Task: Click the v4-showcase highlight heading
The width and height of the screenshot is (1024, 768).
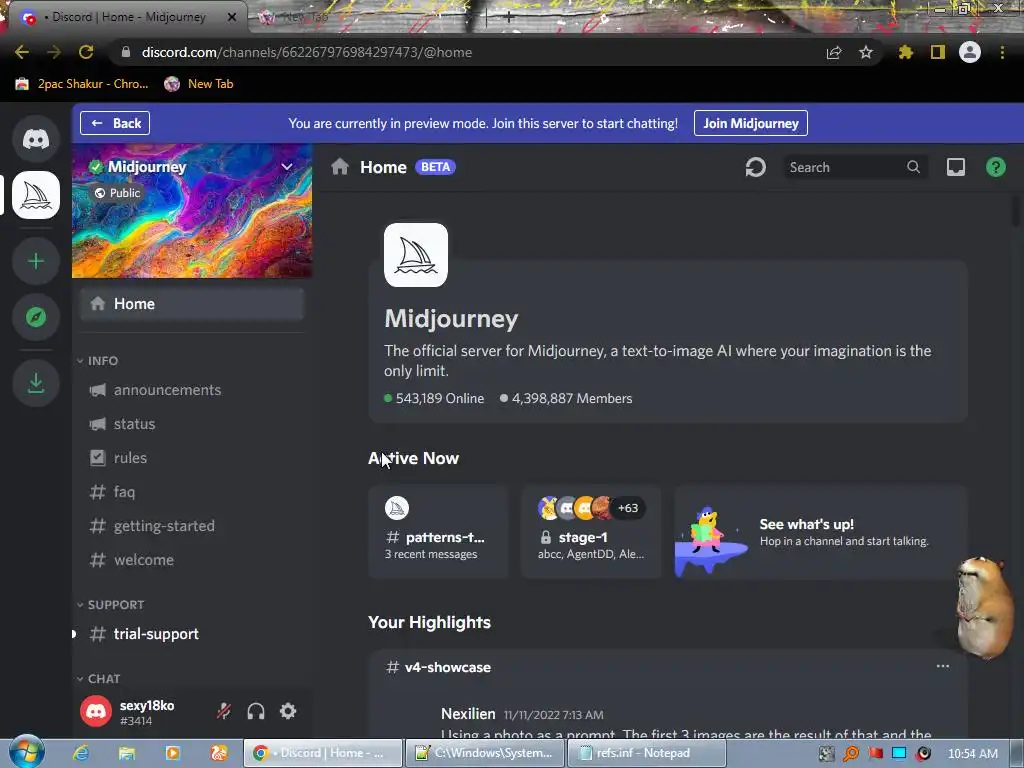Action: pos(447,667)
